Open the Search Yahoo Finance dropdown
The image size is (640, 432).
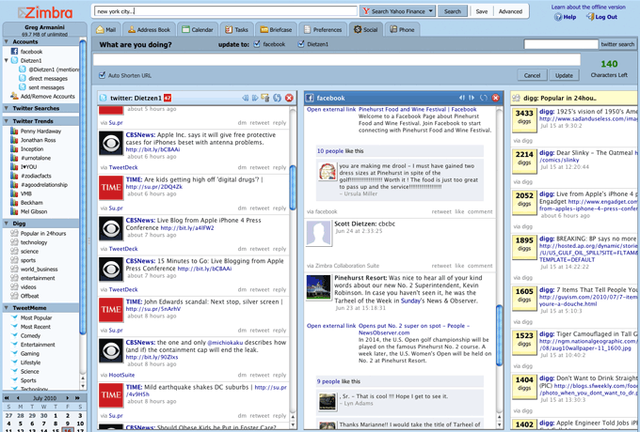point(398,11)
